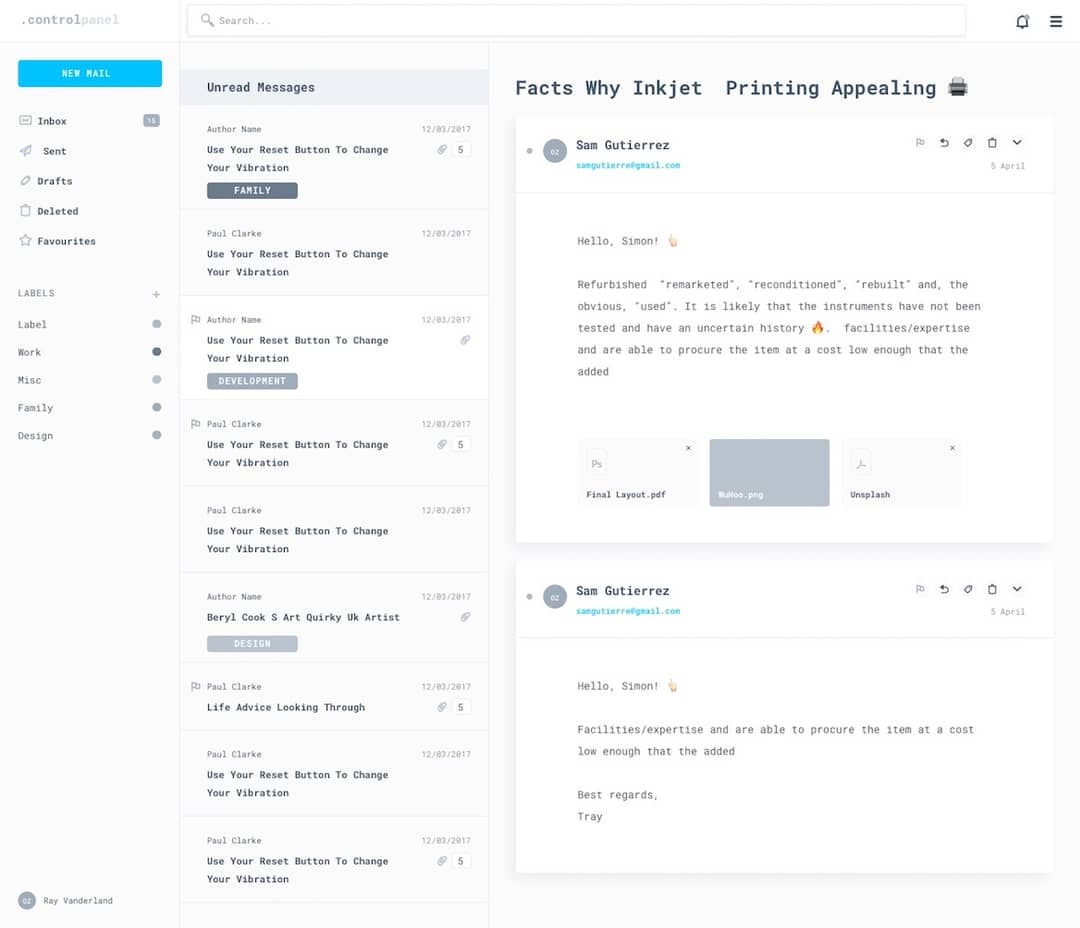Select the color swatch beside the Design label
Viewport: 1080px width, 928px height.
[x=156, y=436]
